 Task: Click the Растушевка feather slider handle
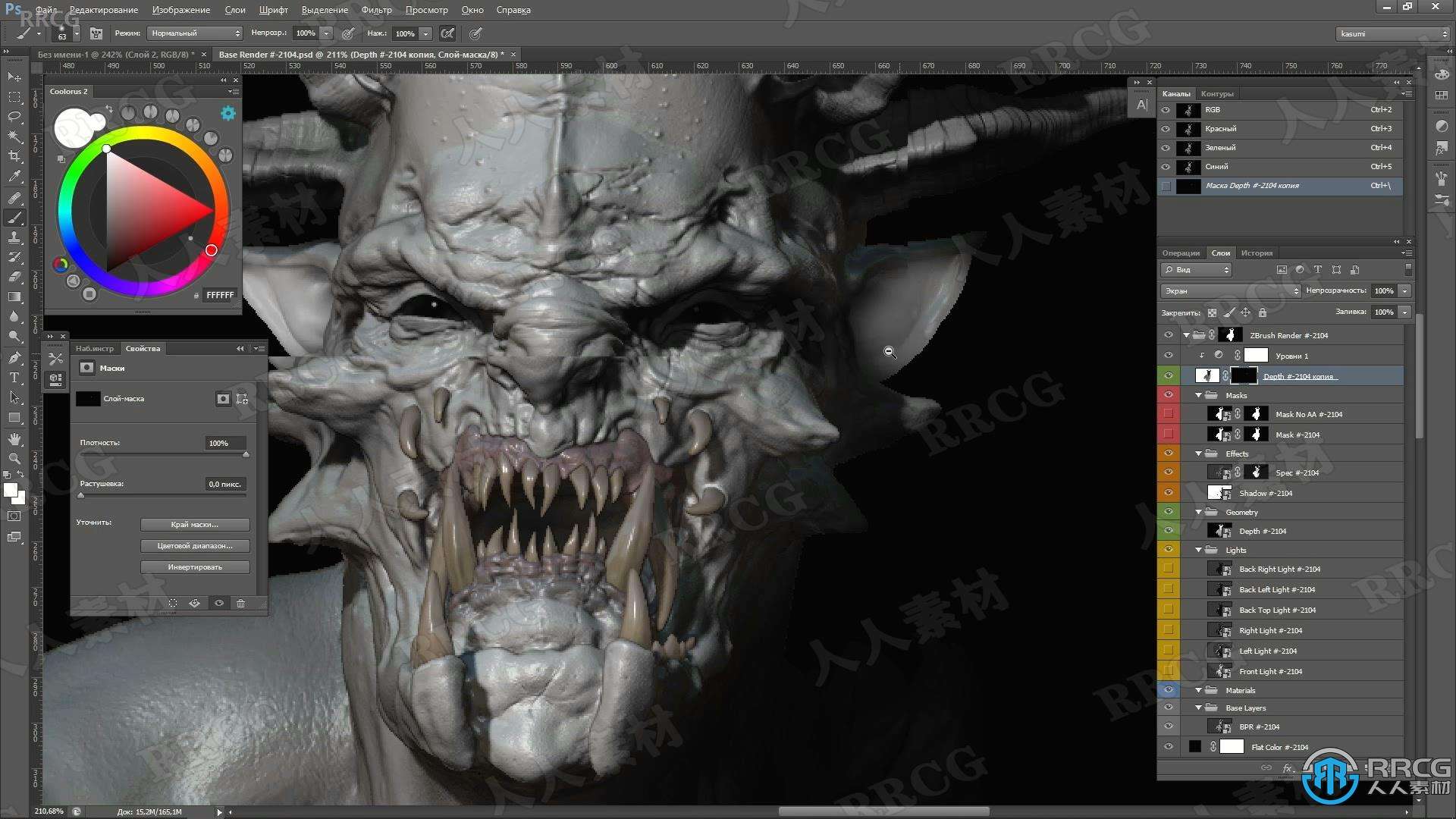pyautogui.click(x=81, y=495)
